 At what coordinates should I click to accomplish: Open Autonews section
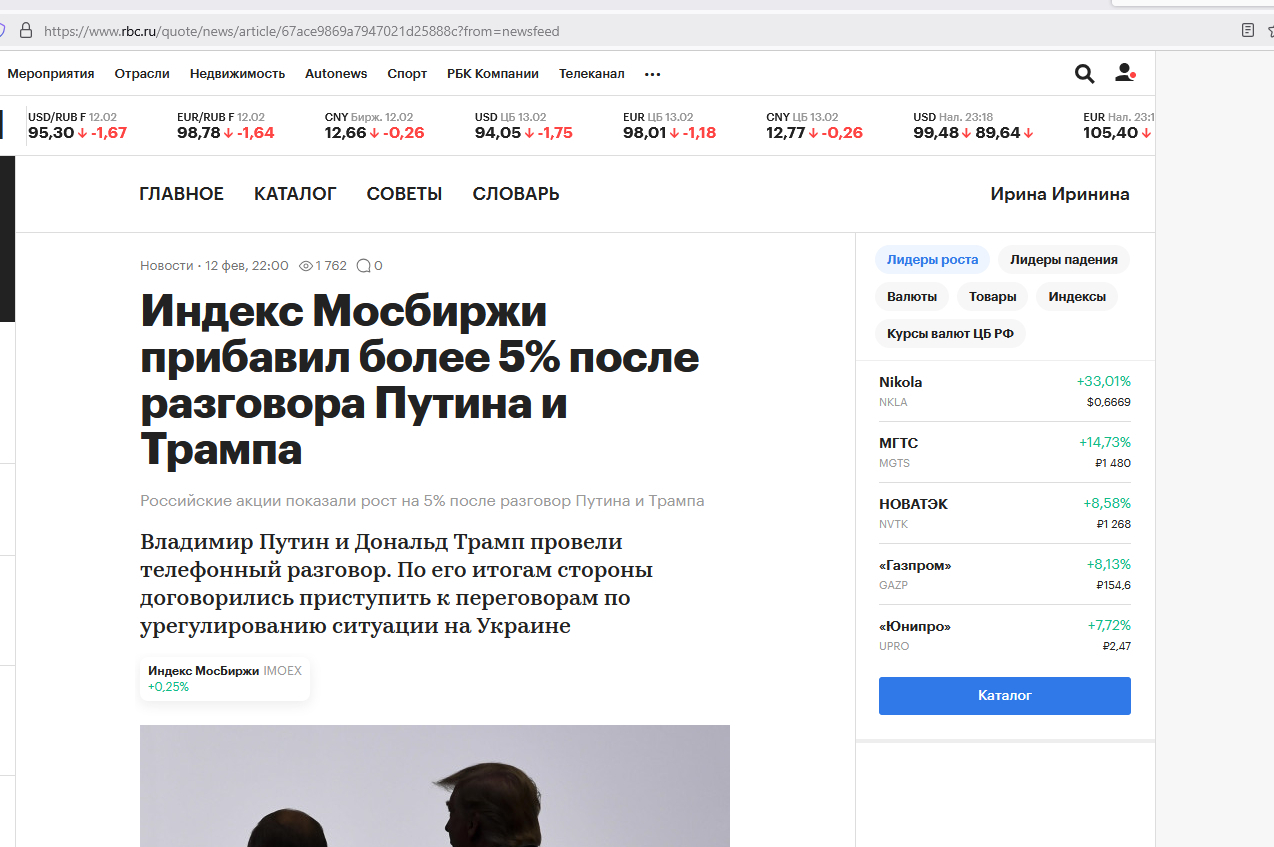point(336,73)
